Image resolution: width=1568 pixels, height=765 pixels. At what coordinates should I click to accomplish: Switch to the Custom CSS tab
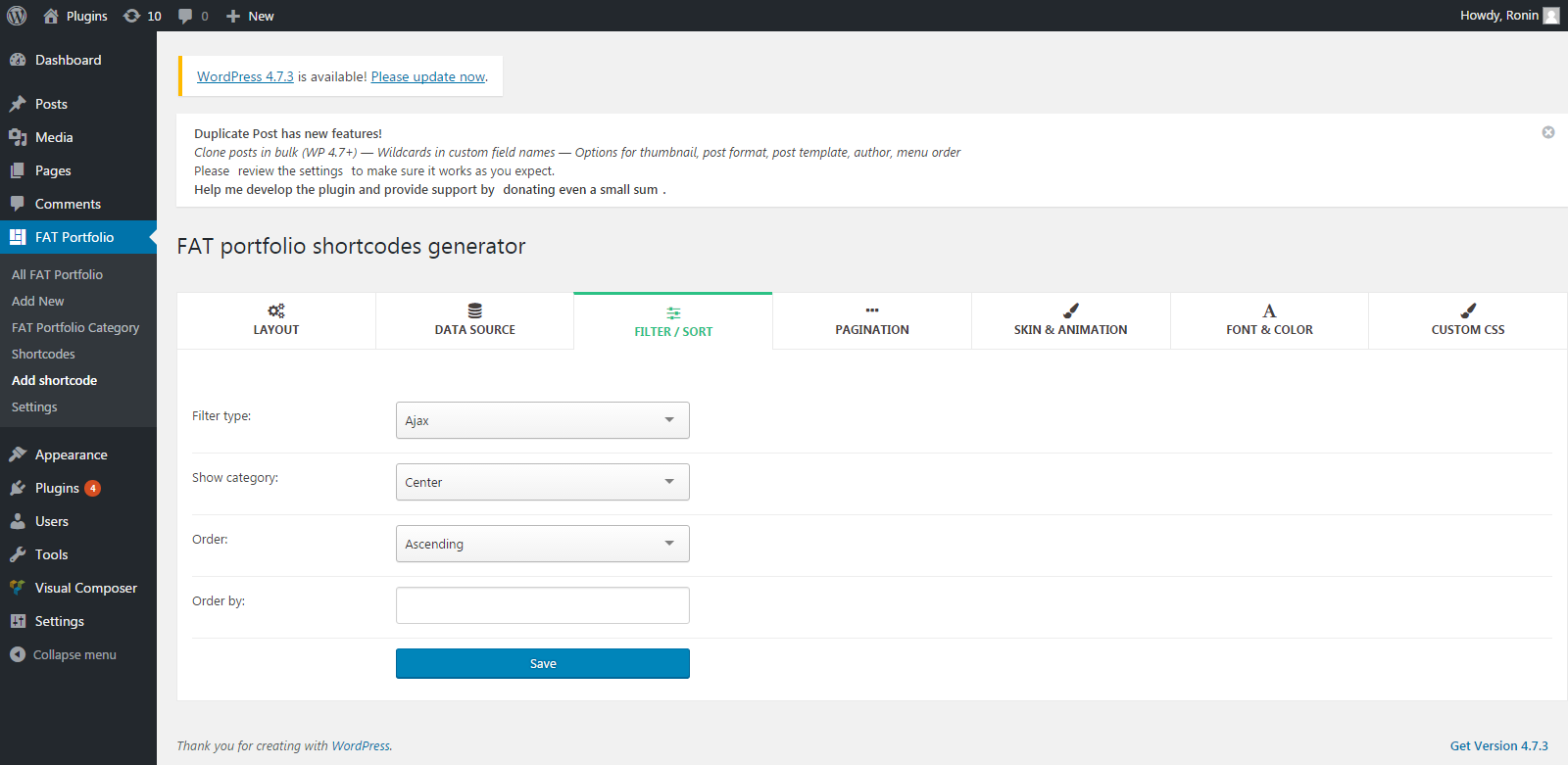1467,321
